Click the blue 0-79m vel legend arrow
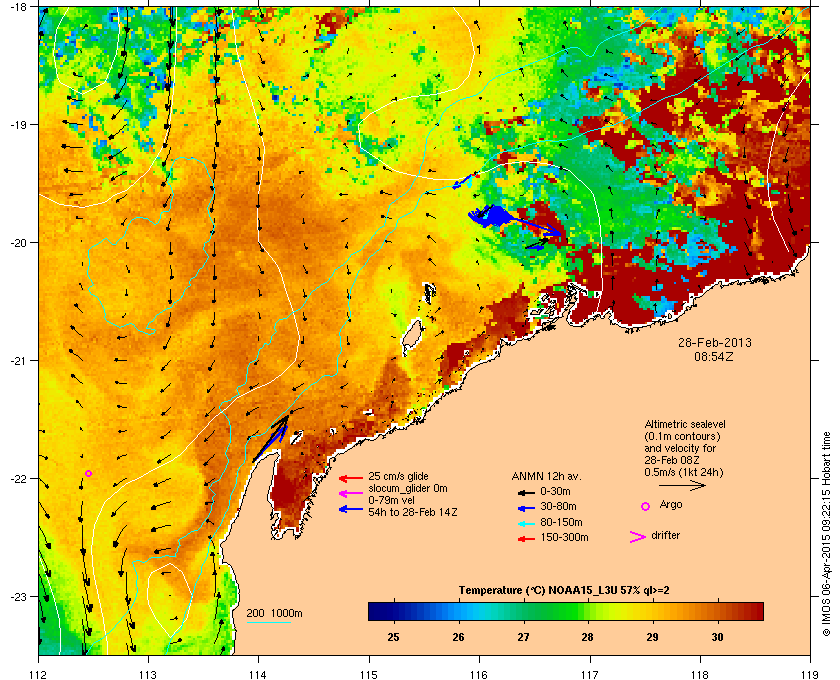 [351, 509]
